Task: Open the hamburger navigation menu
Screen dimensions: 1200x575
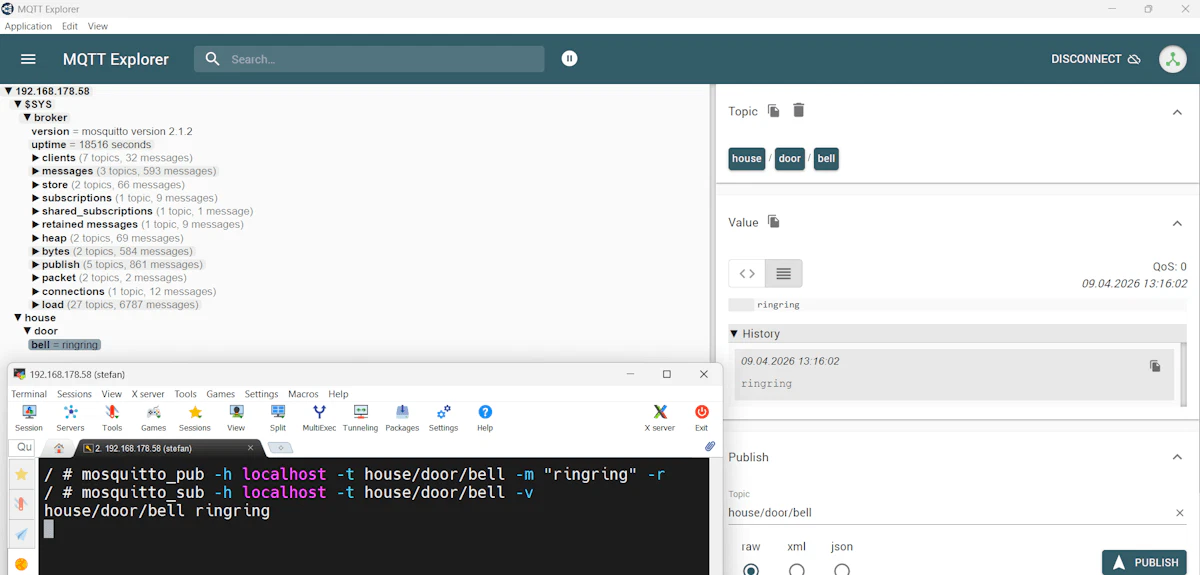Action: 28,59
